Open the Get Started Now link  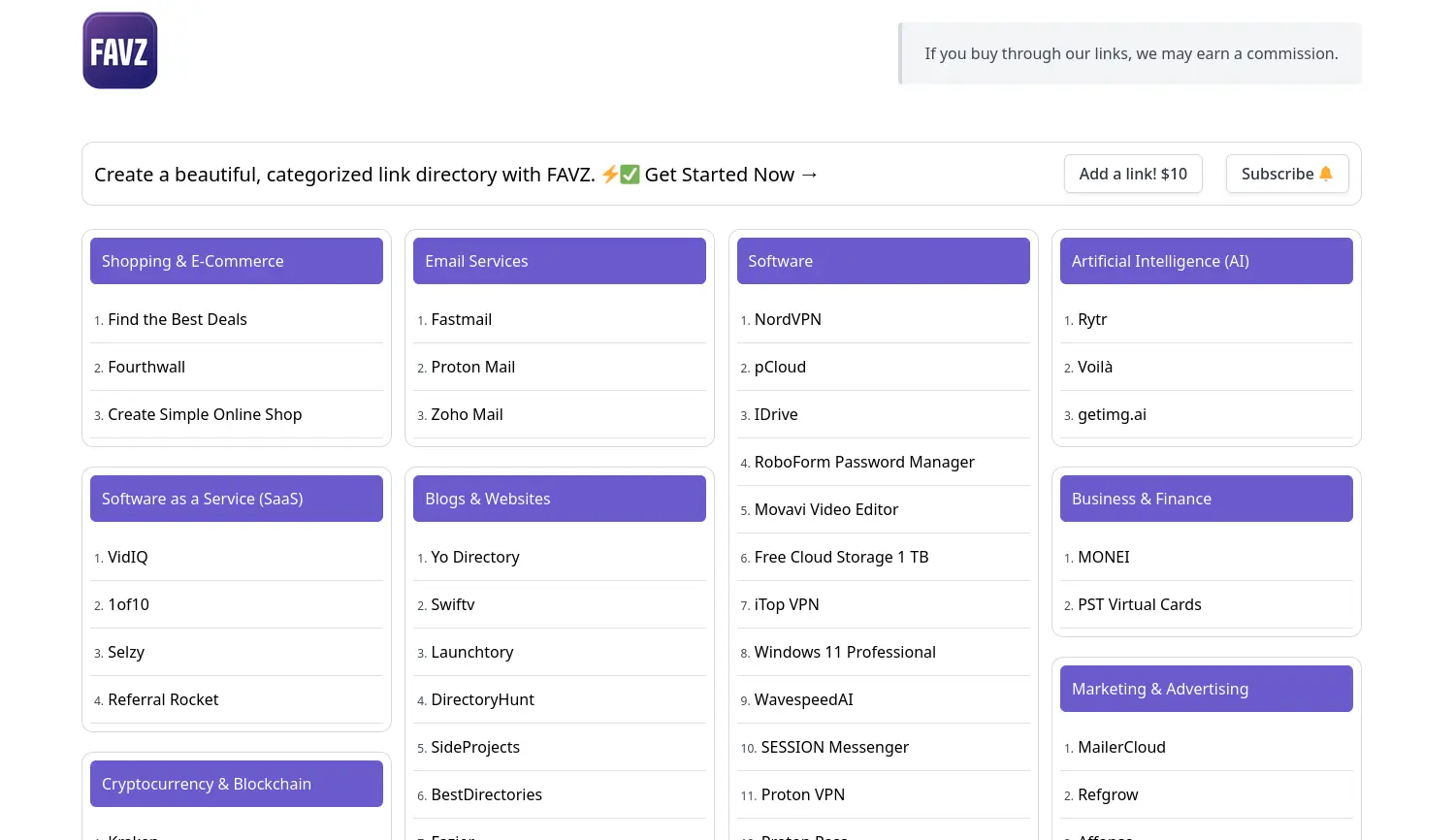(x=731, y=175)
